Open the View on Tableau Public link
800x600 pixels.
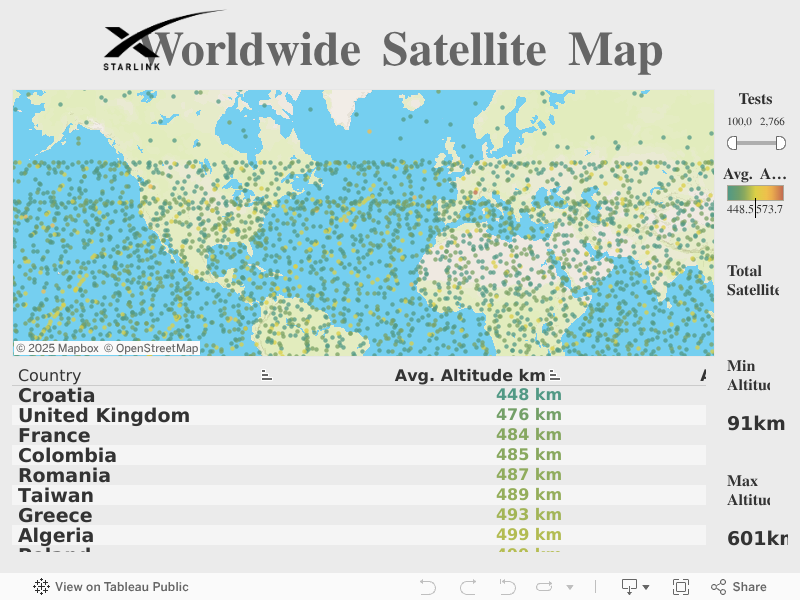[x=121, y=587]
